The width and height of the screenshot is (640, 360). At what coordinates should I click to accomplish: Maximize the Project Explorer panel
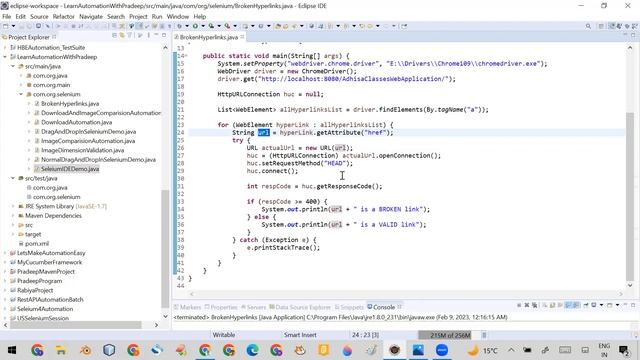[x=164, y=36]
